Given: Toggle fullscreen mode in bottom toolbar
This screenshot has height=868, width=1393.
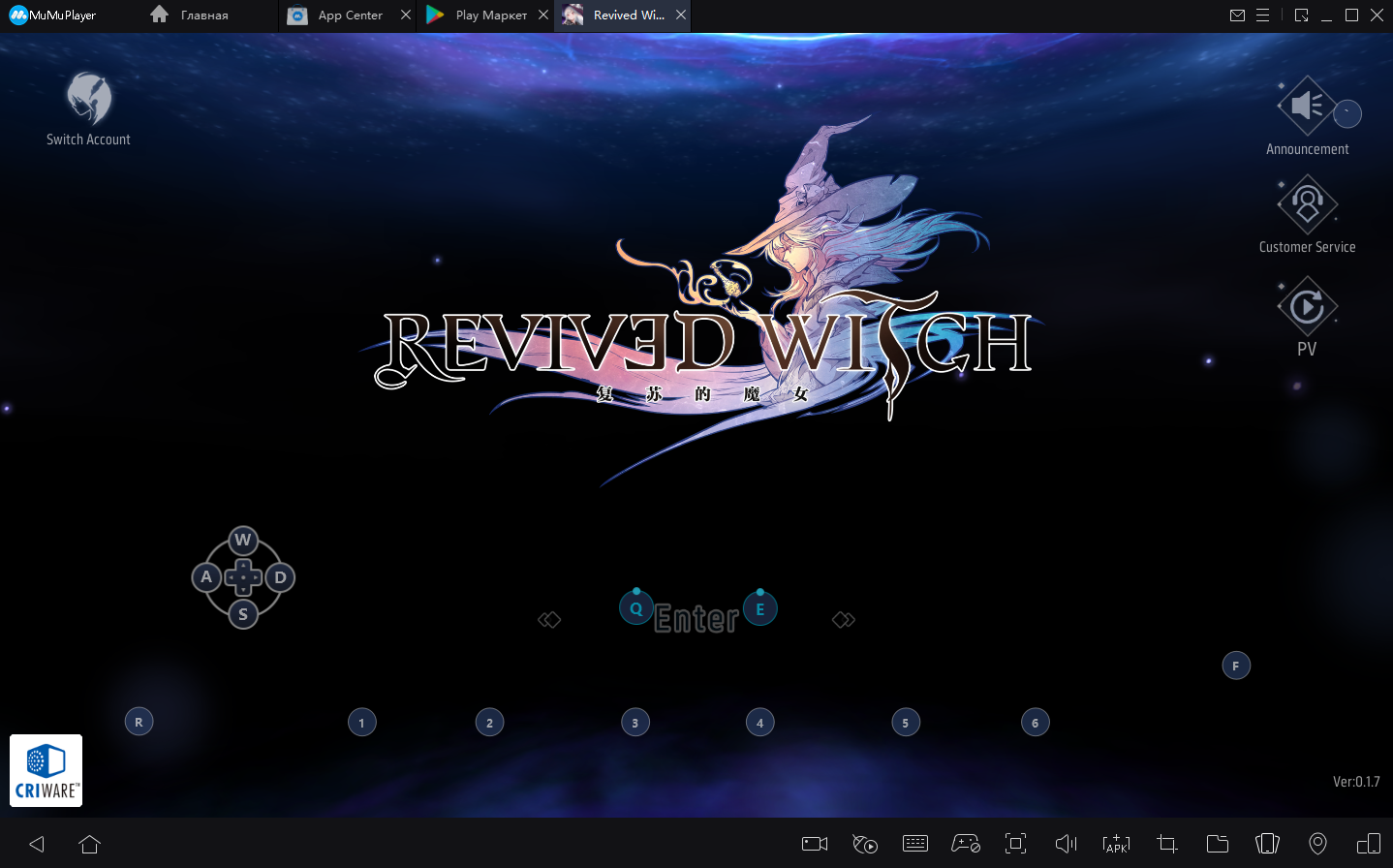Looking at the screenshot, I should (x=1015, y=844).
